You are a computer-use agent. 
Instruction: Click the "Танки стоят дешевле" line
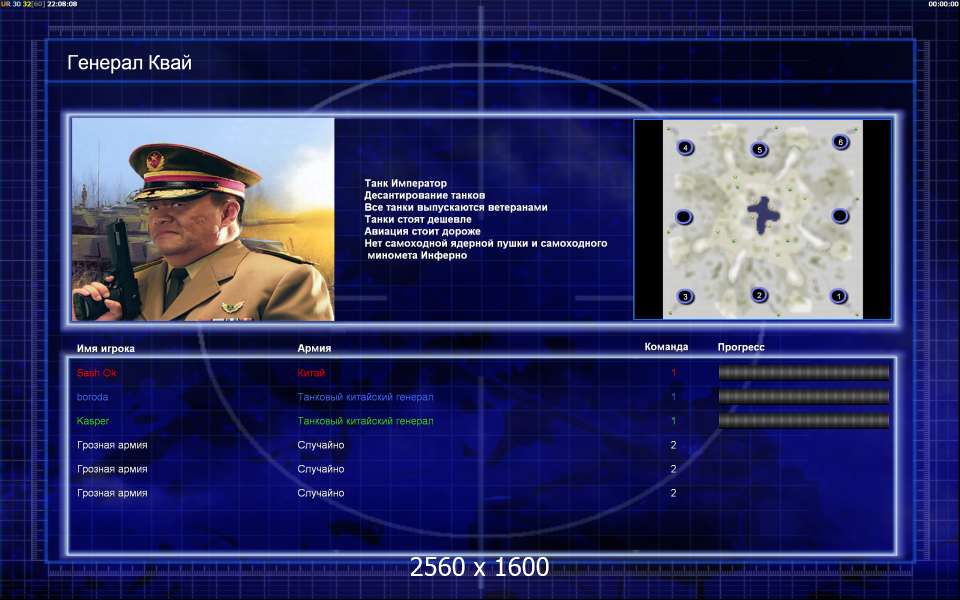[x=418, y=219]
